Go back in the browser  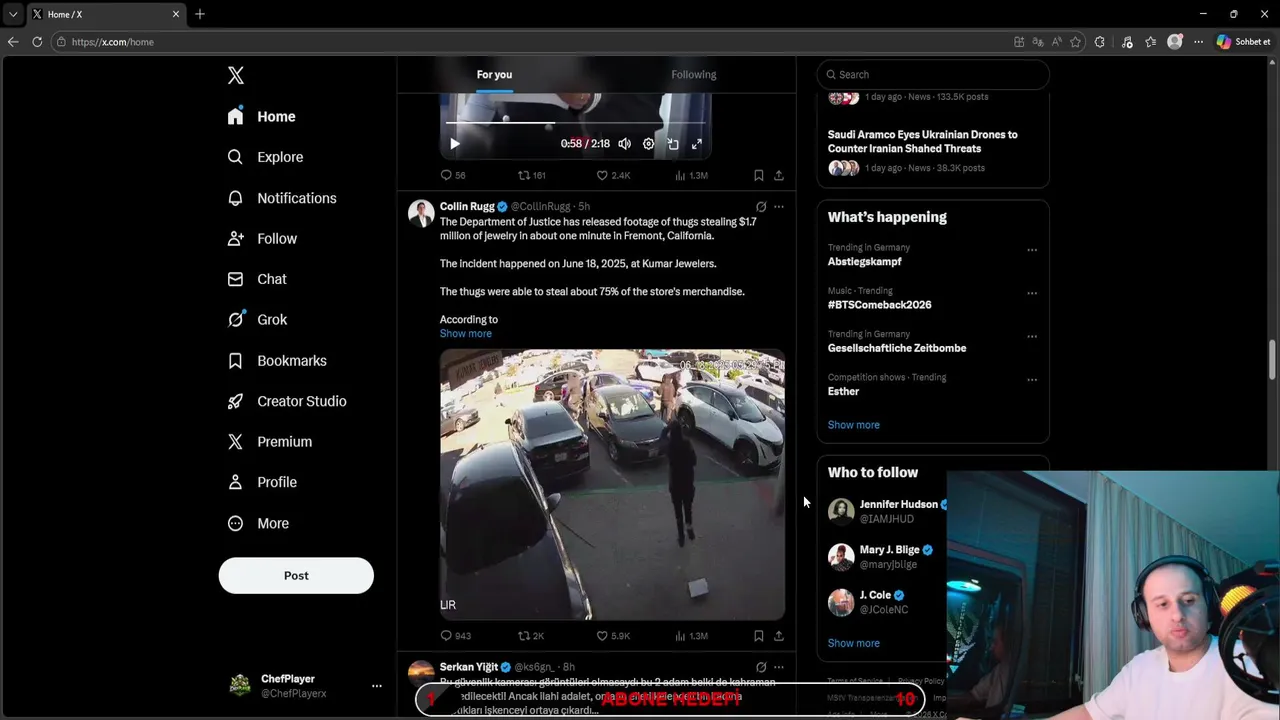(x=13, y=42)
